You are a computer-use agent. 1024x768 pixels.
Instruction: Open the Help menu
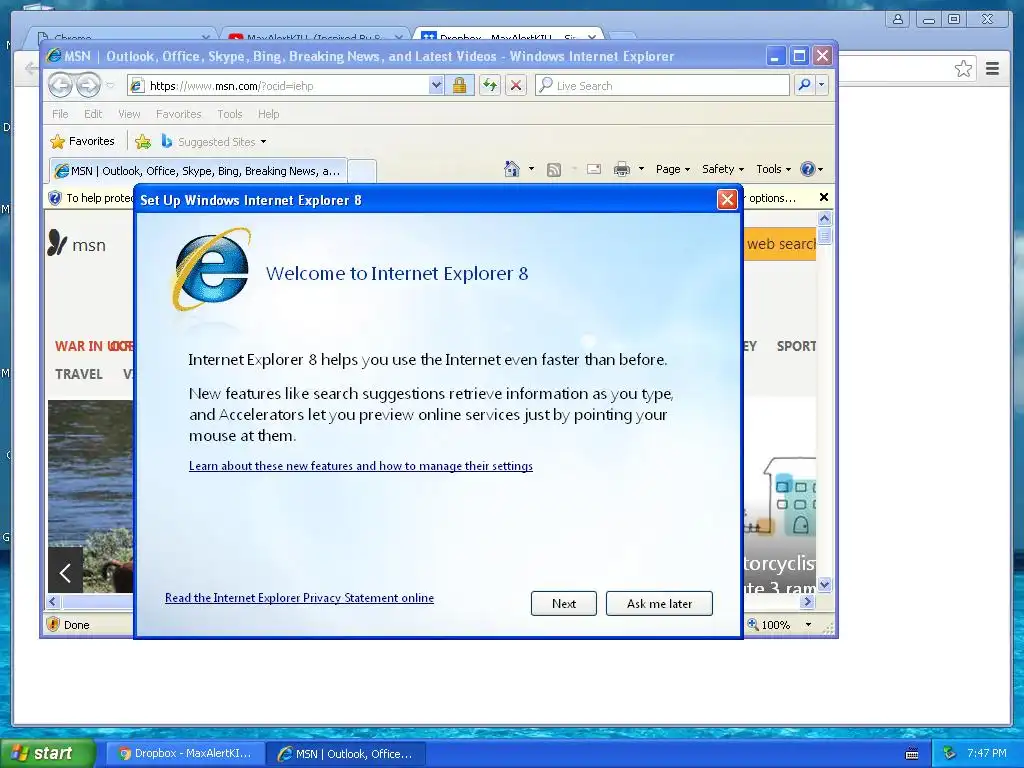[268, 114]
